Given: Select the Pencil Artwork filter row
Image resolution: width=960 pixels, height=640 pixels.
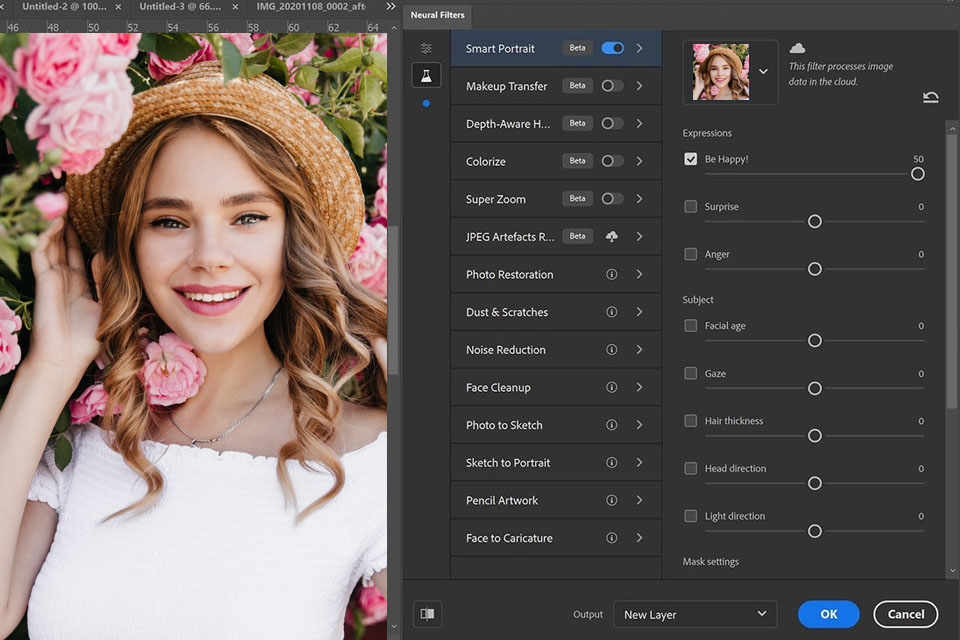Looking at the screenshot, I should click(x=556, y=500).
